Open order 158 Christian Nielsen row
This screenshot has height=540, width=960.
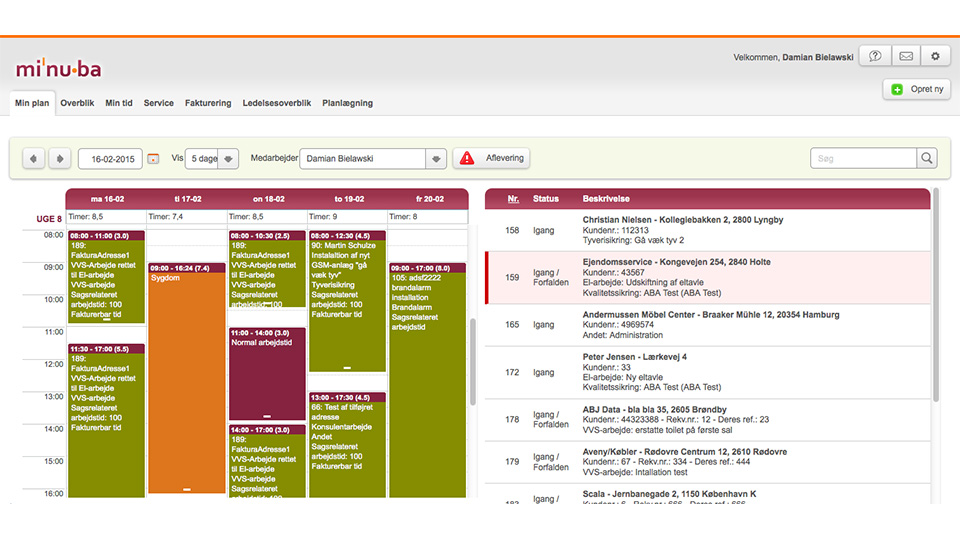point(708,230)
